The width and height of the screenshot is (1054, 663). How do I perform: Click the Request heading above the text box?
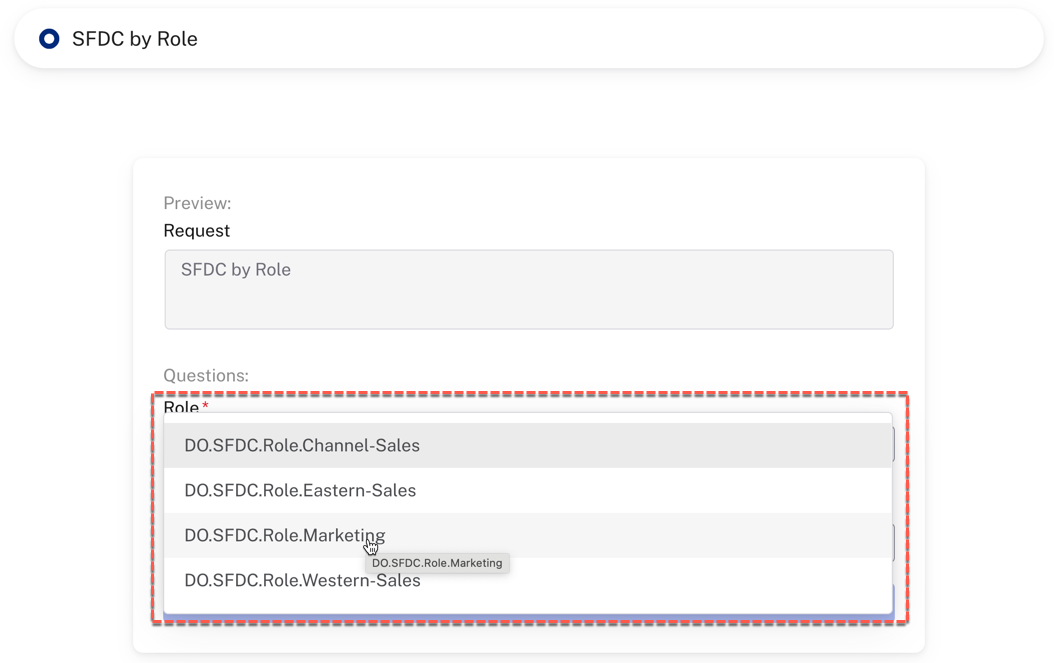pos(197,231)
